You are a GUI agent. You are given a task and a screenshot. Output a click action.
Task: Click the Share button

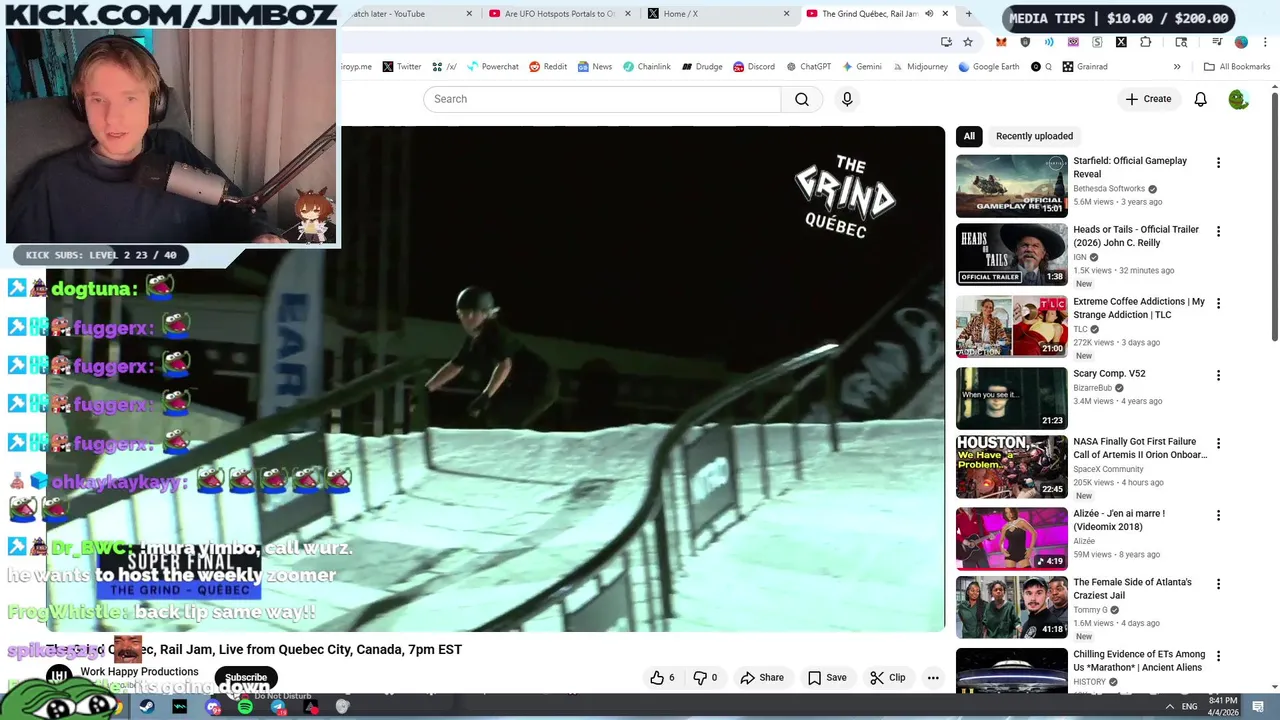(x=762, y=677)
